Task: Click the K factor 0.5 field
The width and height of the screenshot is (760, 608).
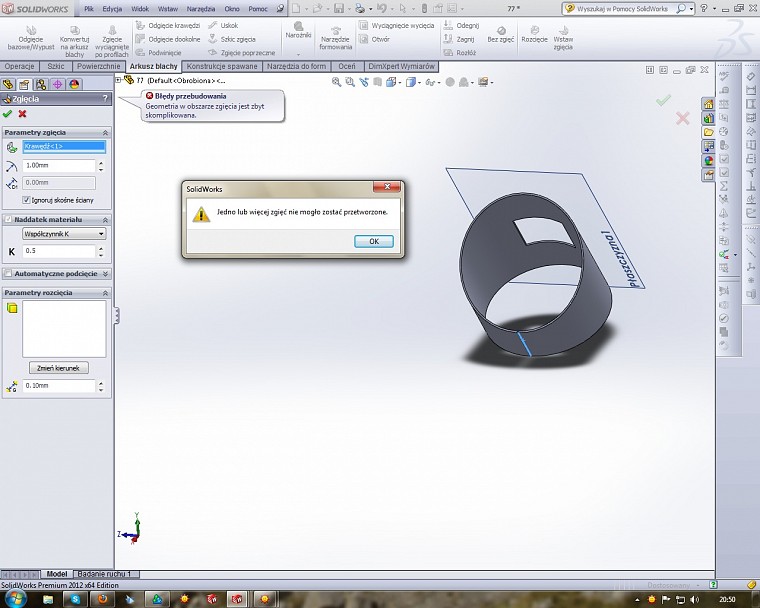Action: click(x=59, y=251)
